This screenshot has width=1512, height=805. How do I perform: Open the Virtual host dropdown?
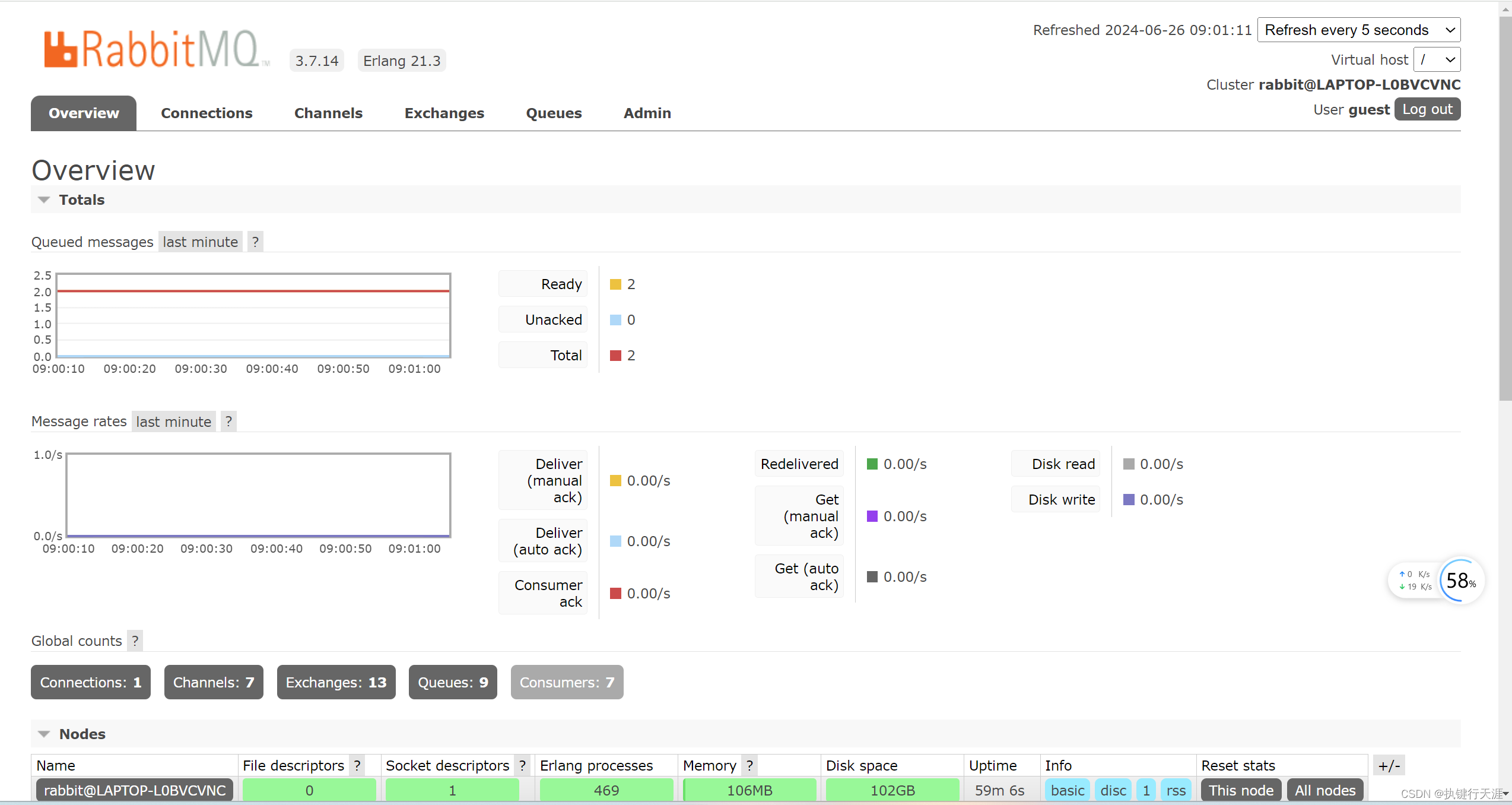[1437, 60]
